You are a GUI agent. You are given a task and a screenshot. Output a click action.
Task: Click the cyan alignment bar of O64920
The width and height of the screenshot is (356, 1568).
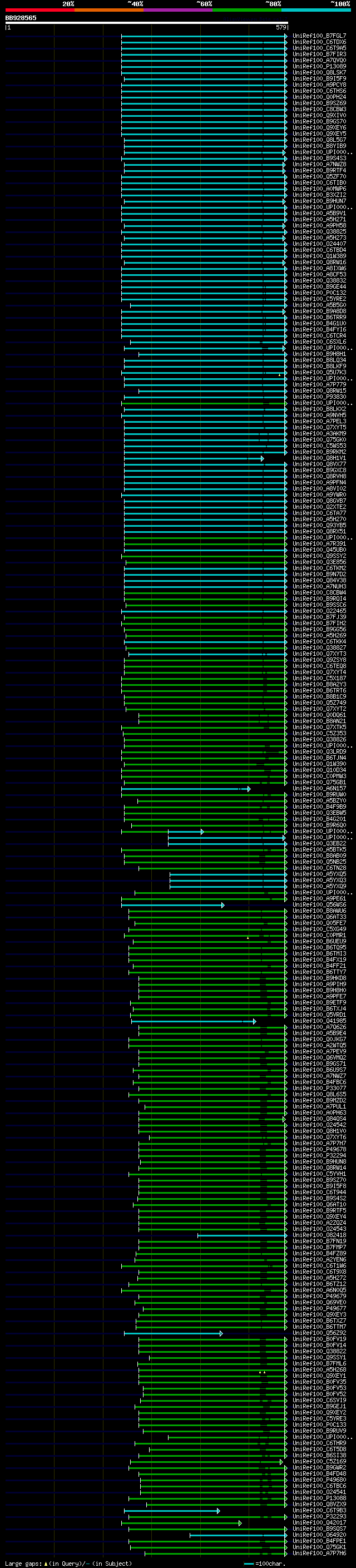pyautogui.click(x=239, y=1535)
